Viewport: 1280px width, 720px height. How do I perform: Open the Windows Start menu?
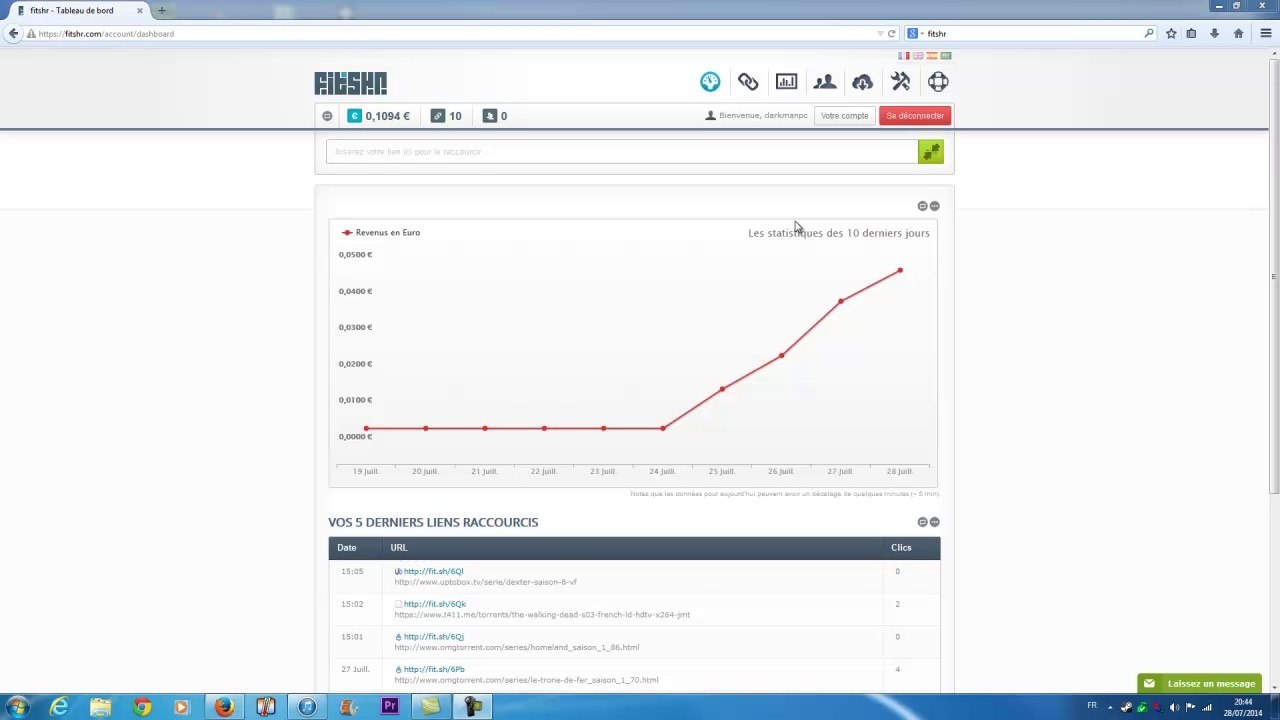[x=17, y=707]
